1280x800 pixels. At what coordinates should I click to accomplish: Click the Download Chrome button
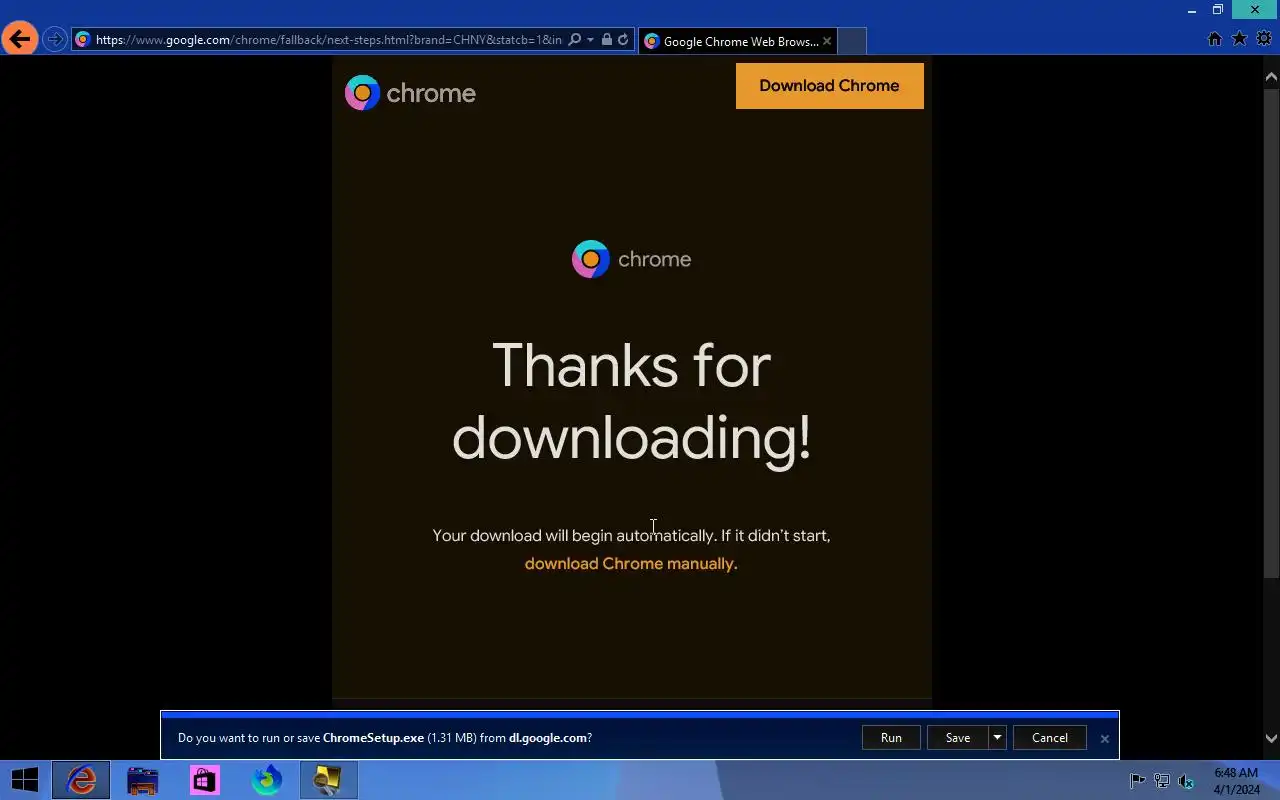[x=829, y=86]
